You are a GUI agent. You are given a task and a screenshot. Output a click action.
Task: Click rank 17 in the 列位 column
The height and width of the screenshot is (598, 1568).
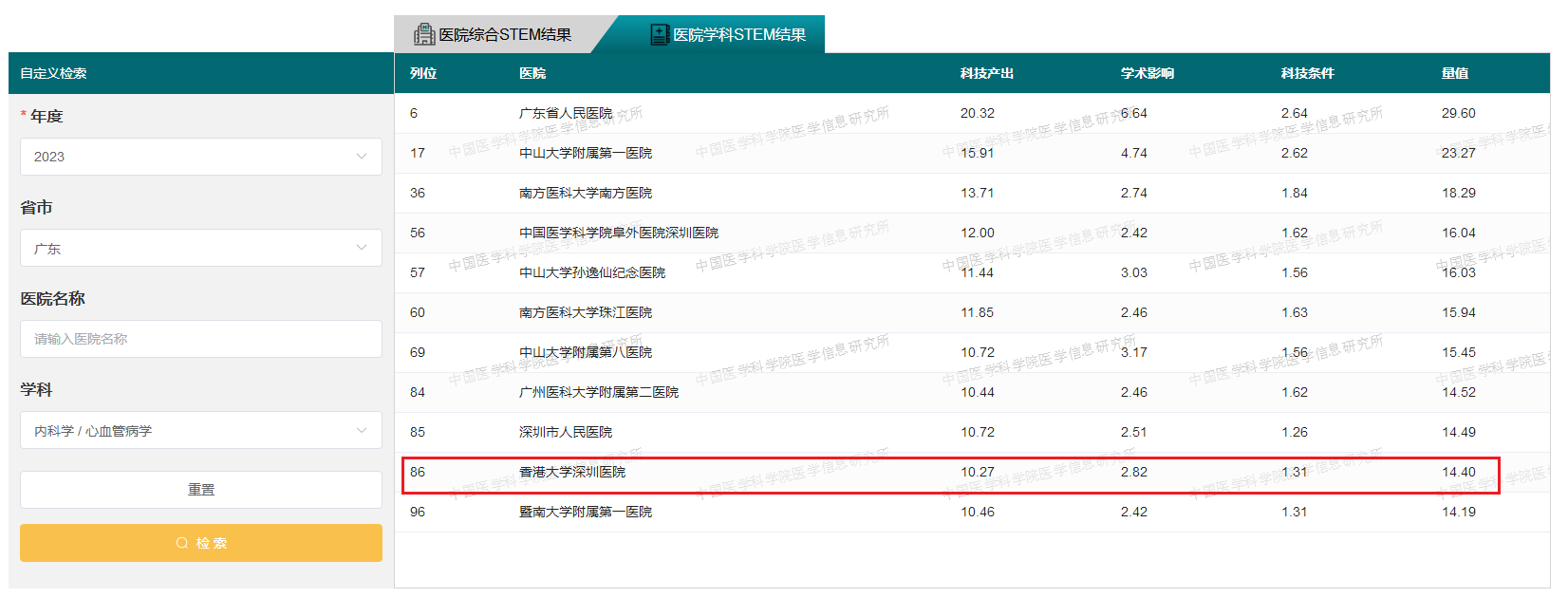coord(418,153)
